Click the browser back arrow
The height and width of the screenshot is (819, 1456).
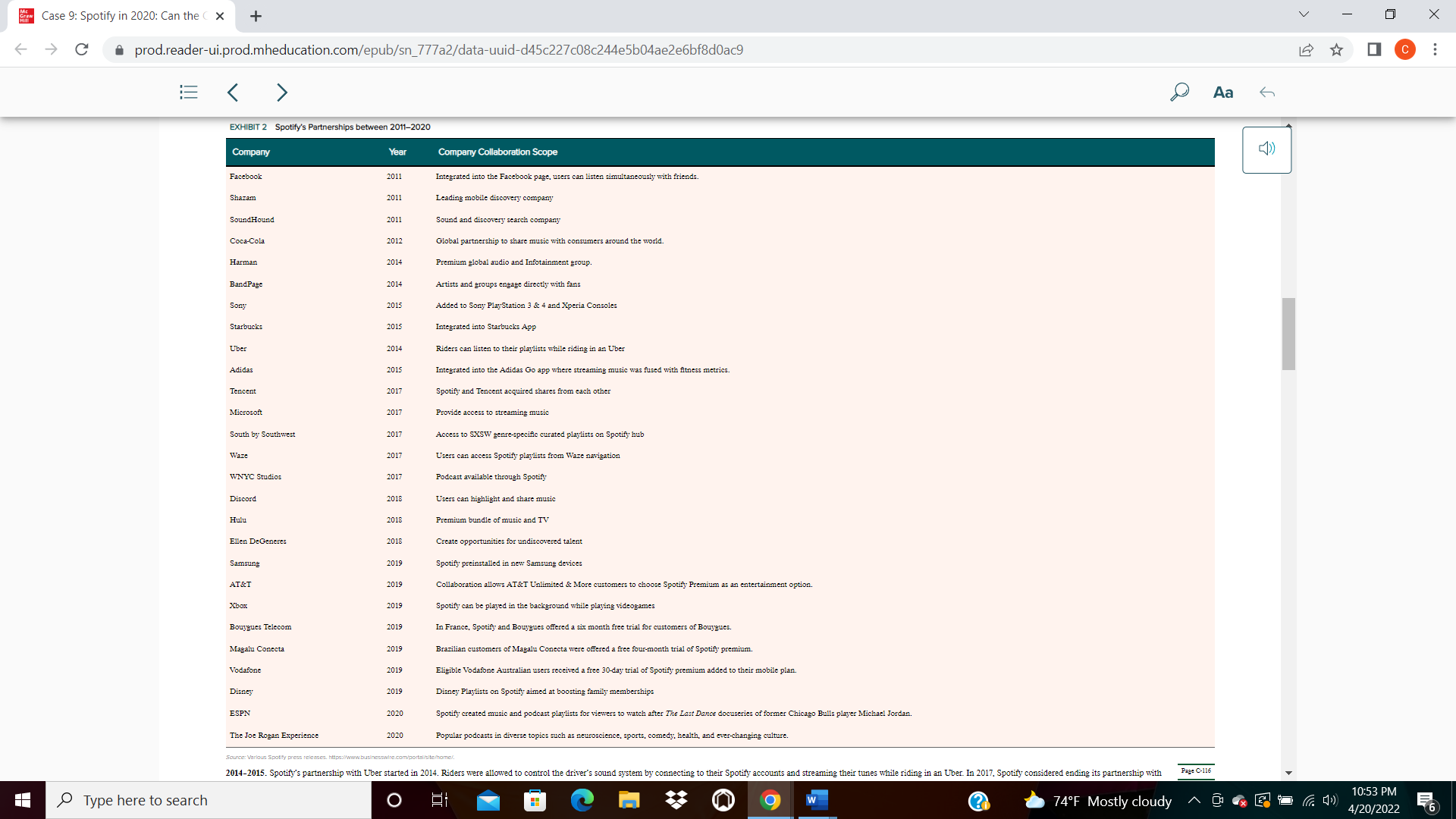(20, 50)
